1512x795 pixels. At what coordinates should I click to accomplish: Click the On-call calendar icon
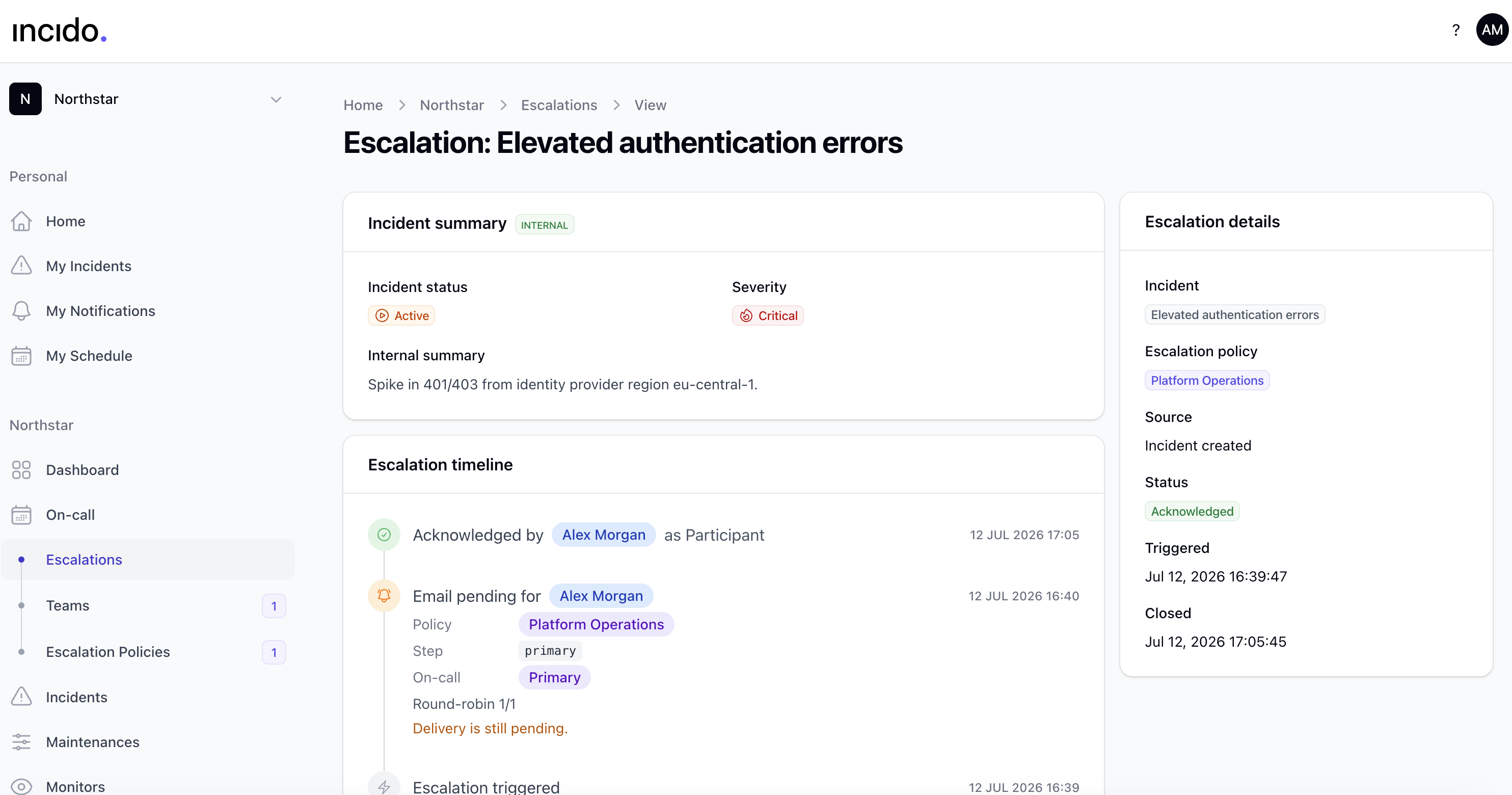[21, 515]
